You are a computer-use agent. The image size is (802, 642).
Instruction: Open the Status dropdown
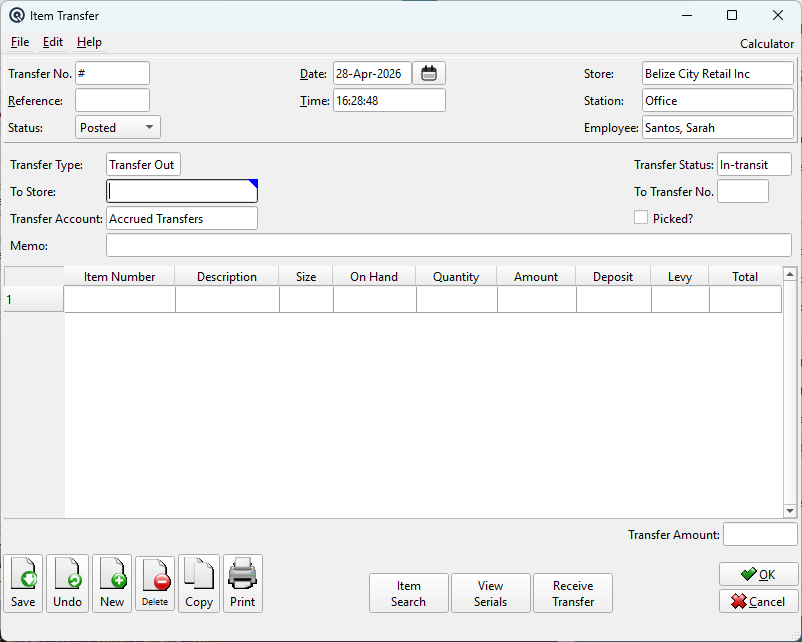pos(118,127)
